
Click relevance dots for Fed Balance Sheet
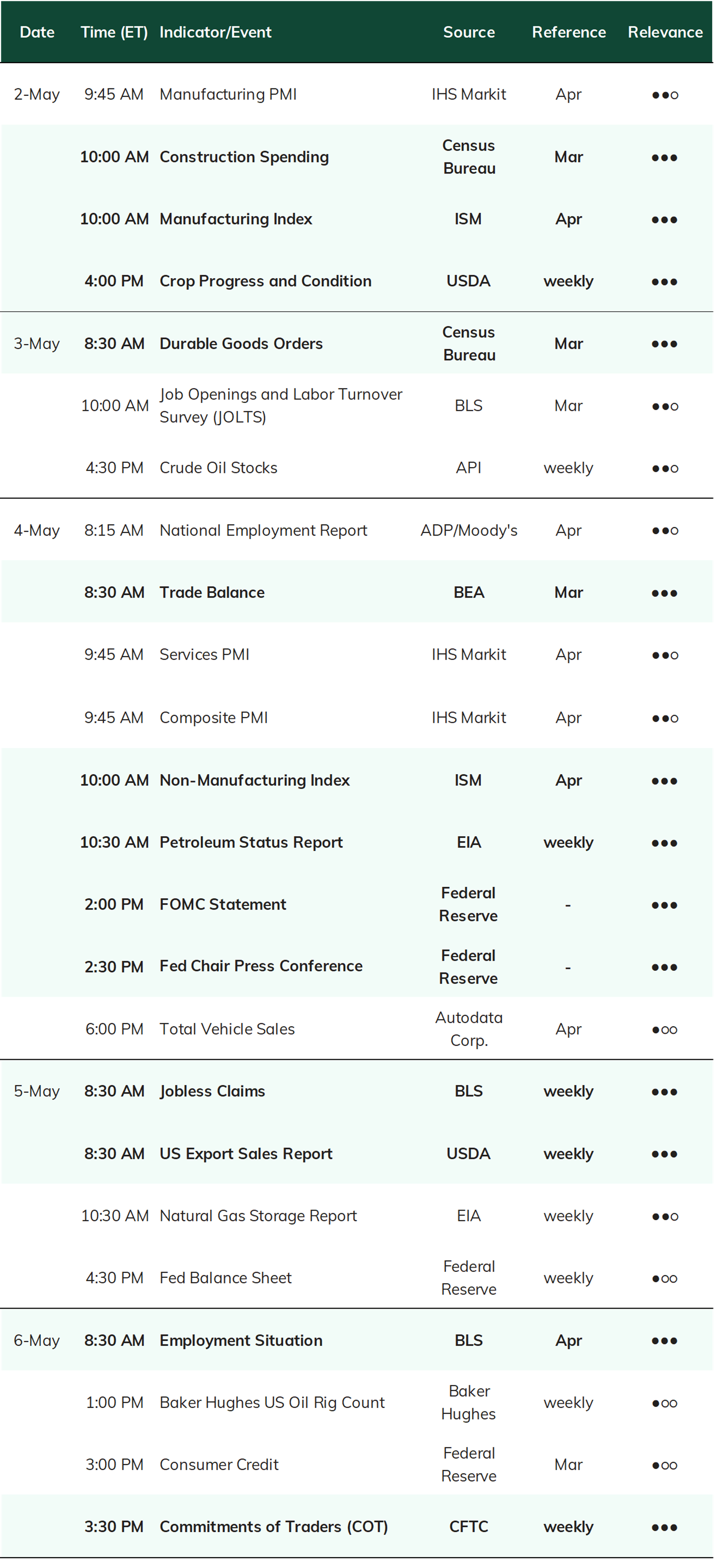click(665, 1279)
